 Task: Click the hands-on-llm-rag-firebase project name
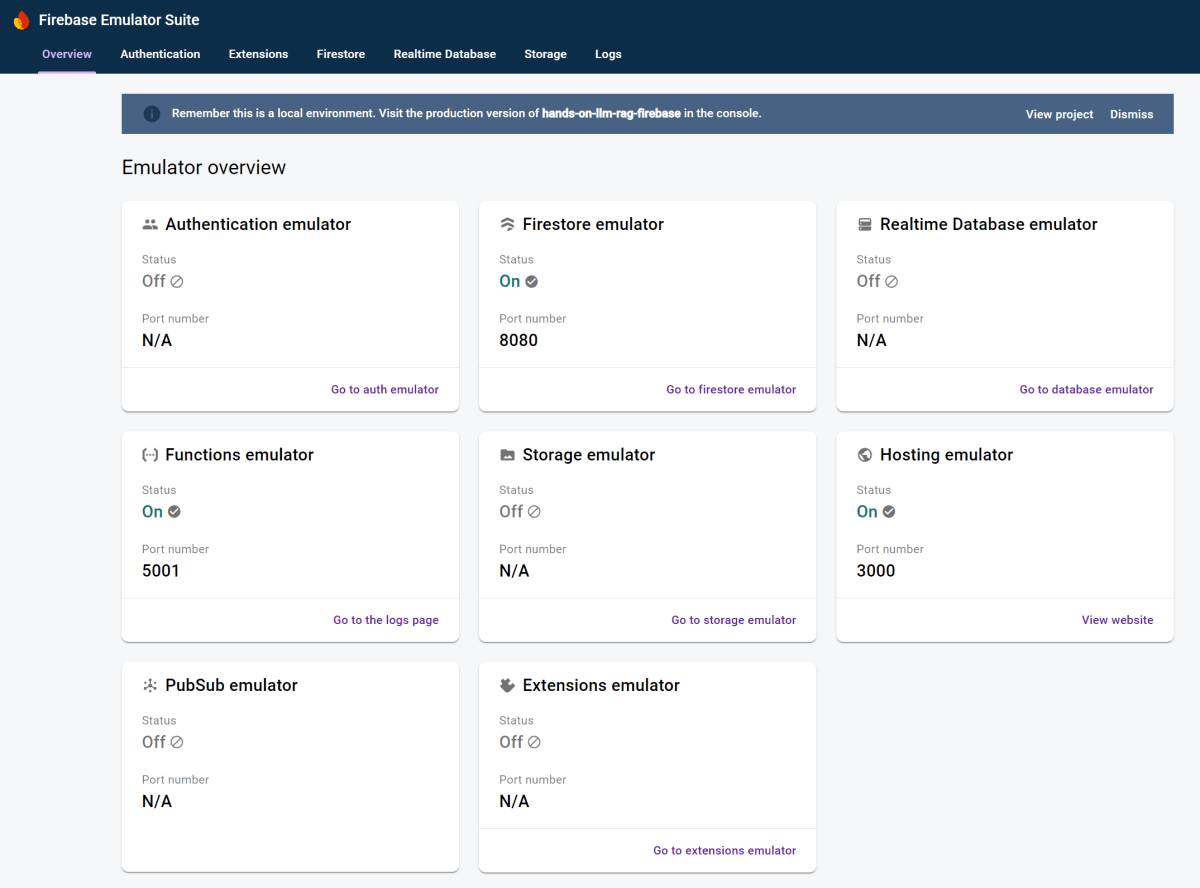pyautogui.click(x=611, y=114)
